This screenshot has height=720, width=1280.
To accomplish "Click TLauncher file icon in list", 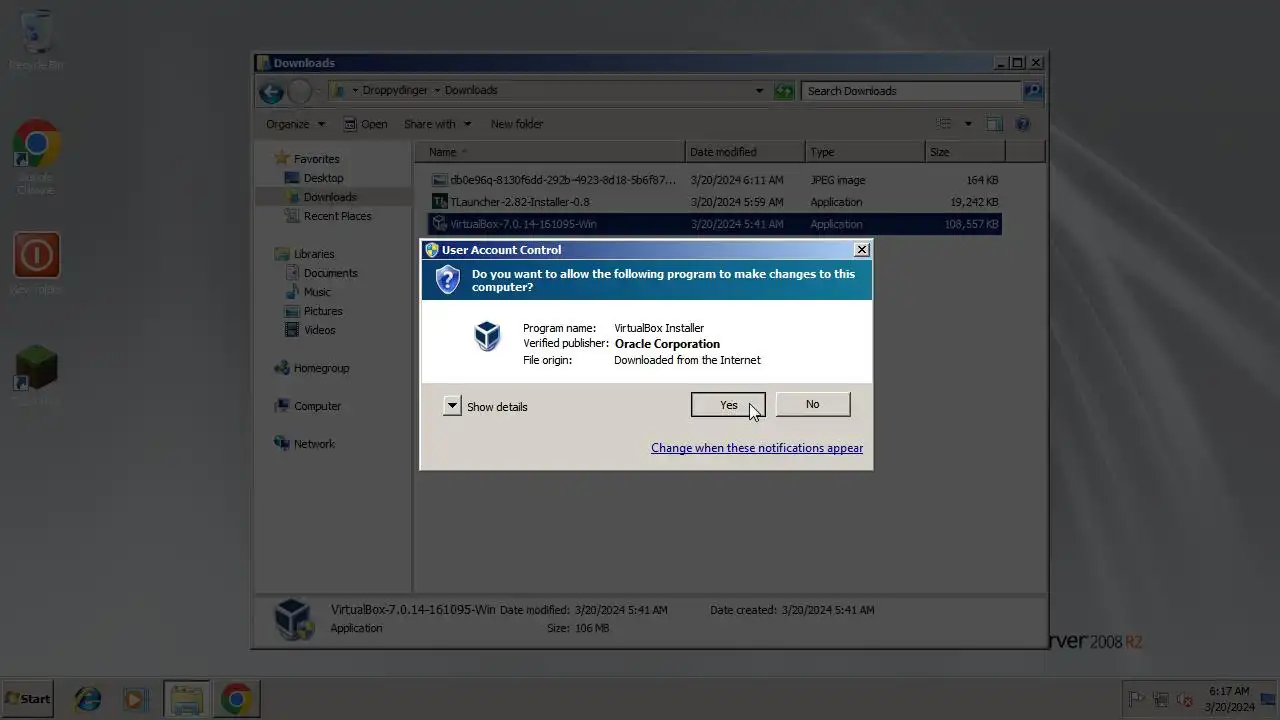I will (439, 202).
